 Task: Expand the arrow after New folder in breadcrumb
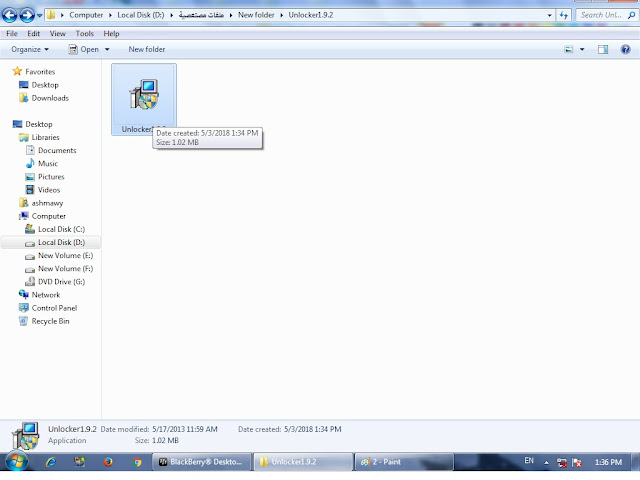point(281,15)
